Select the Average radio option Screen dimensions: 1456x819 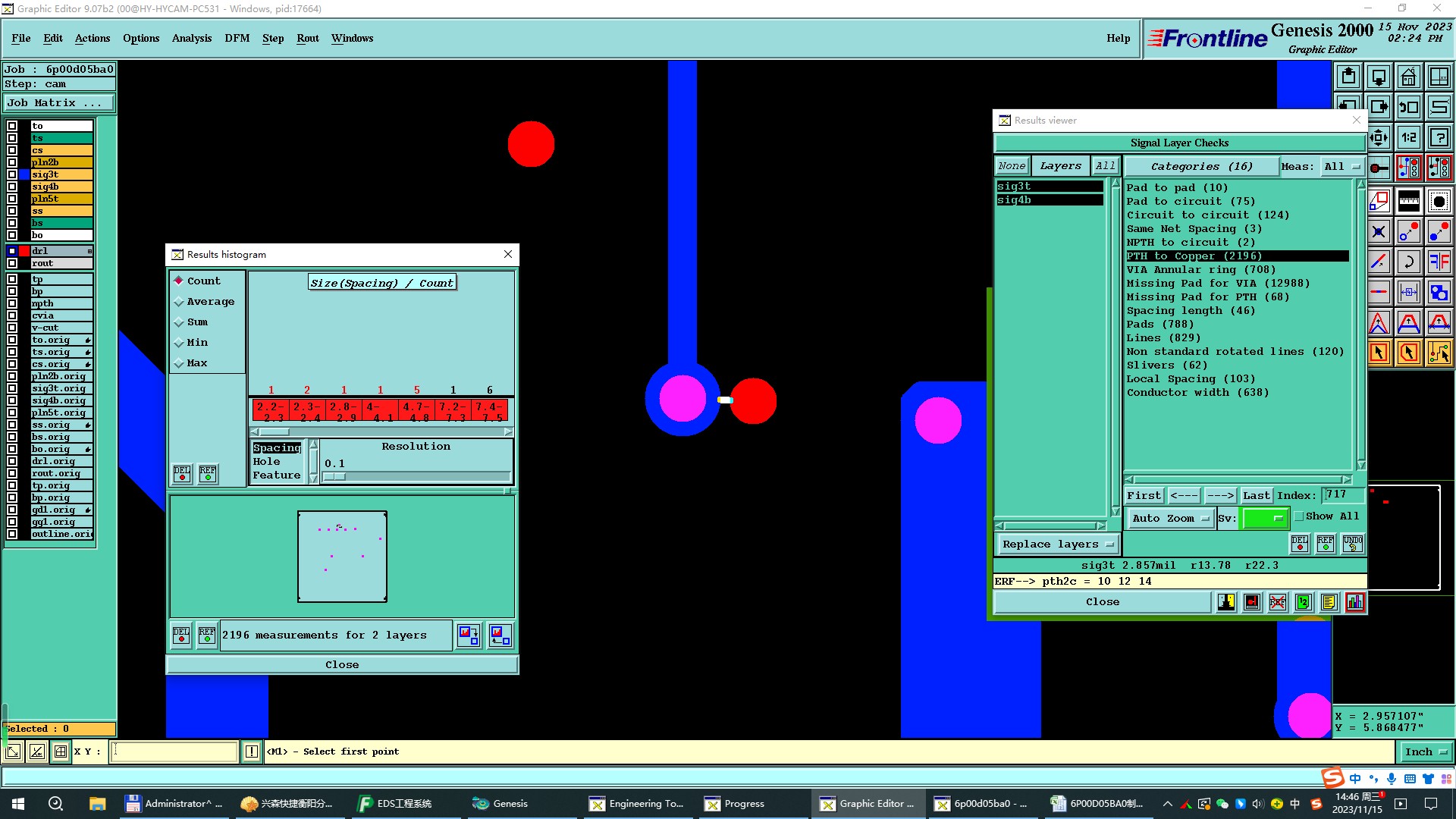click(x=180, y=302)
